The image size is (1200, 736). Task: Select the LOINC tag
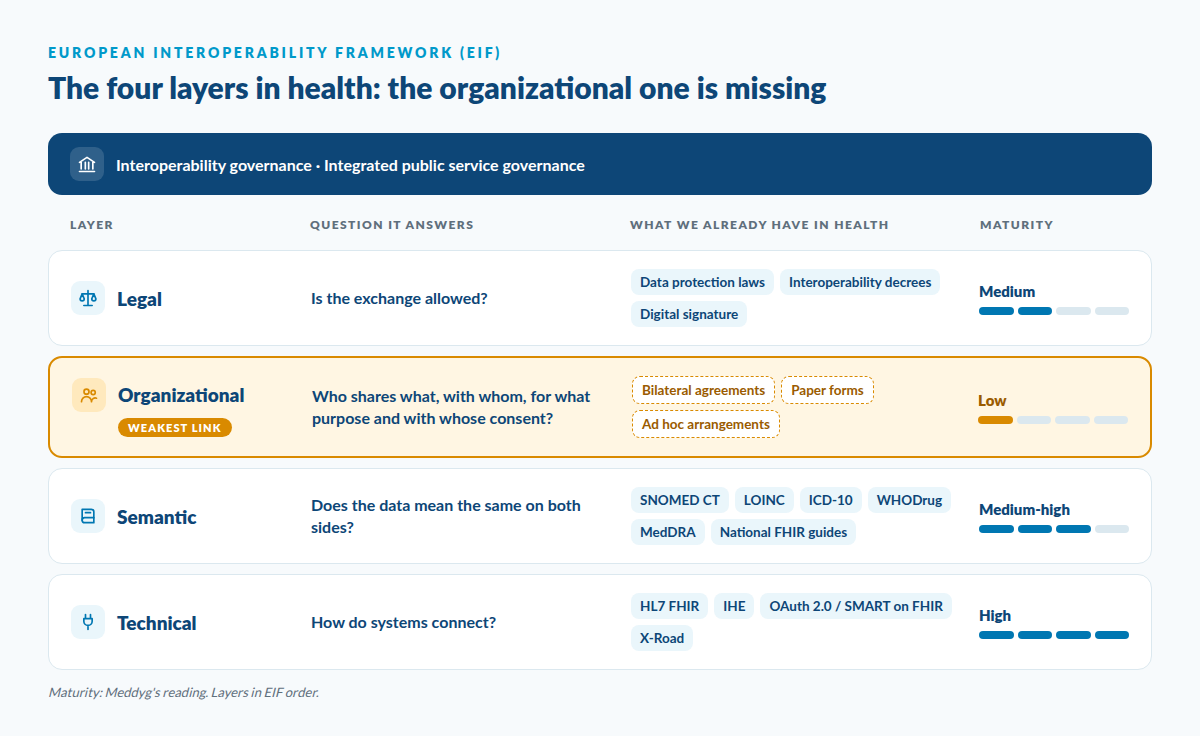click(x=765, y=500)
